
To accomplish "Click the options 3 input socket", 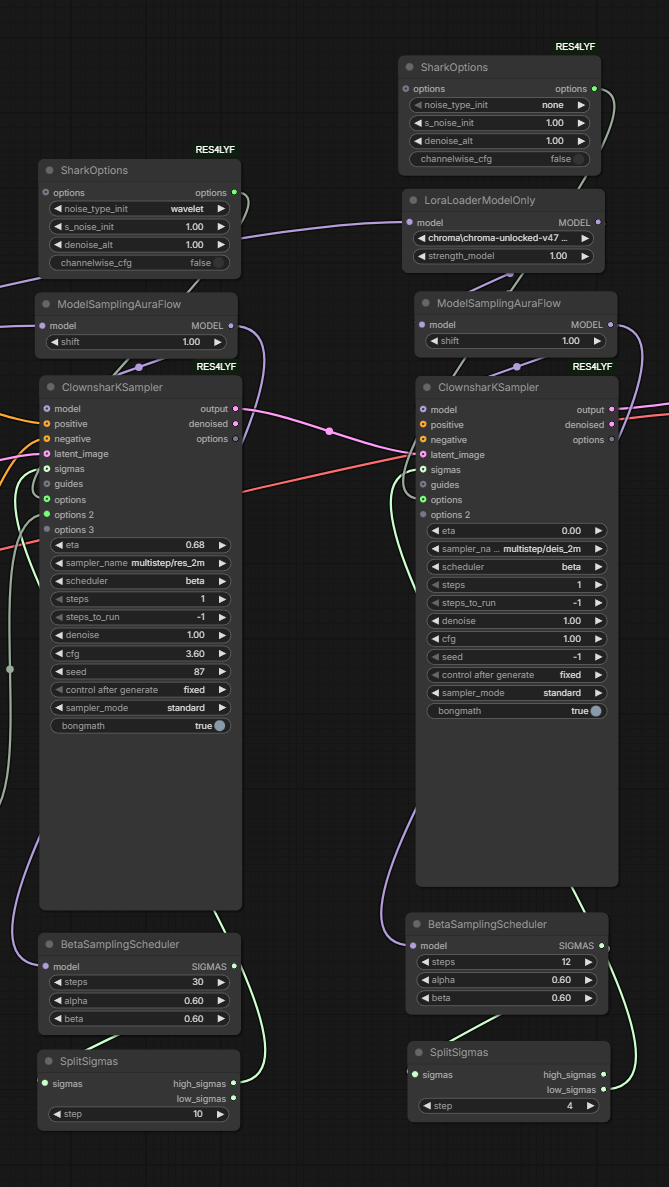I will click(x=47, y=529).
